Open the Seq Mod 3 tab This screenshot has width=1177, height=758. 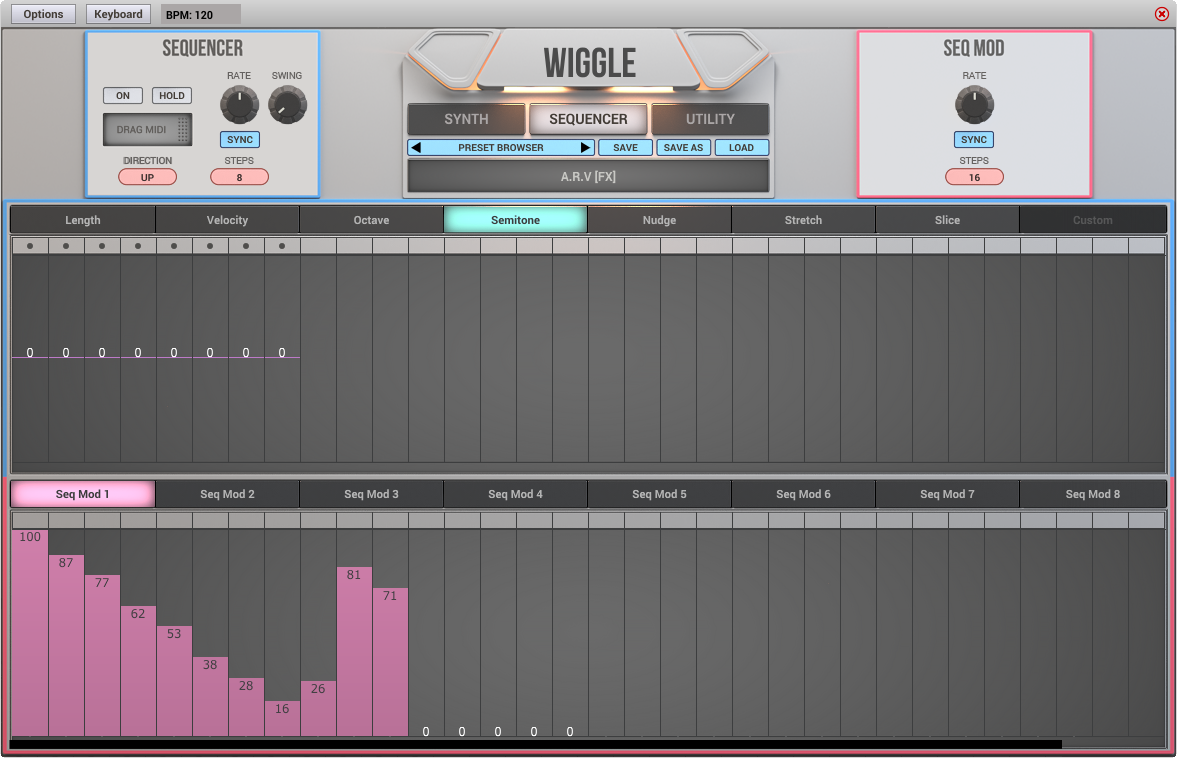pos(372,494)
